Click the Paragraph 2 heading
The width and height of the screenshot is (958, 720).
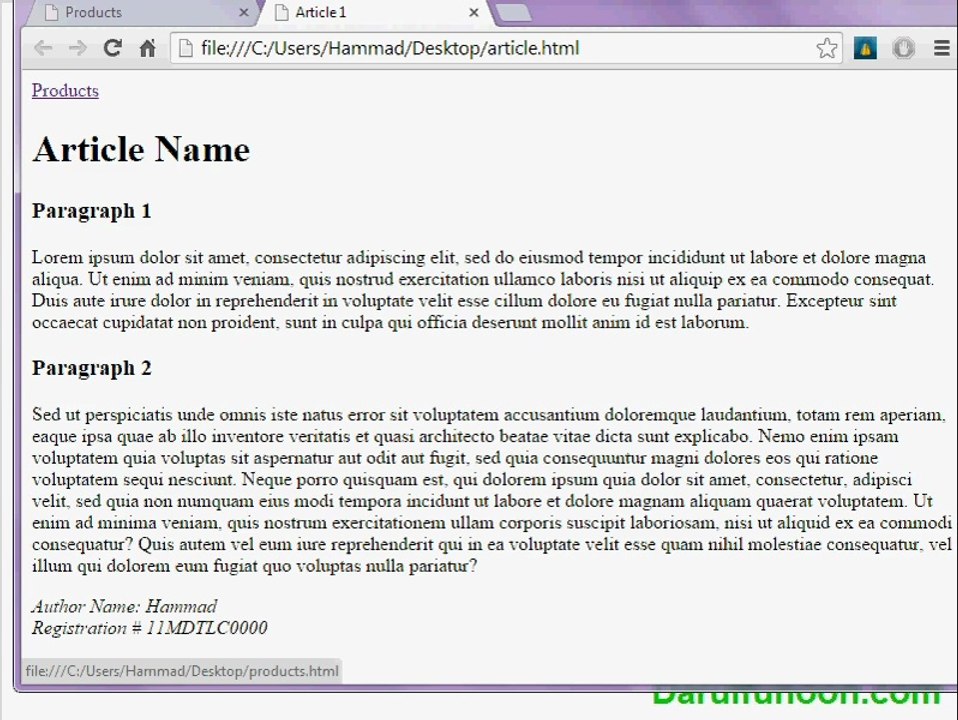coord(92,368)
